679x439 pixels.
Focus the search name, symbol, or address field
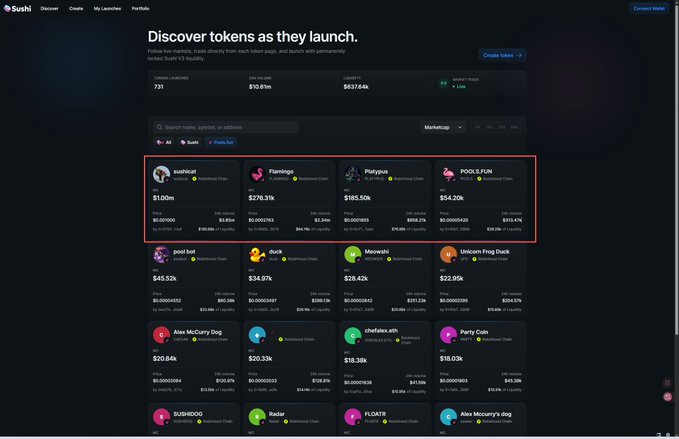pos(226,127)
